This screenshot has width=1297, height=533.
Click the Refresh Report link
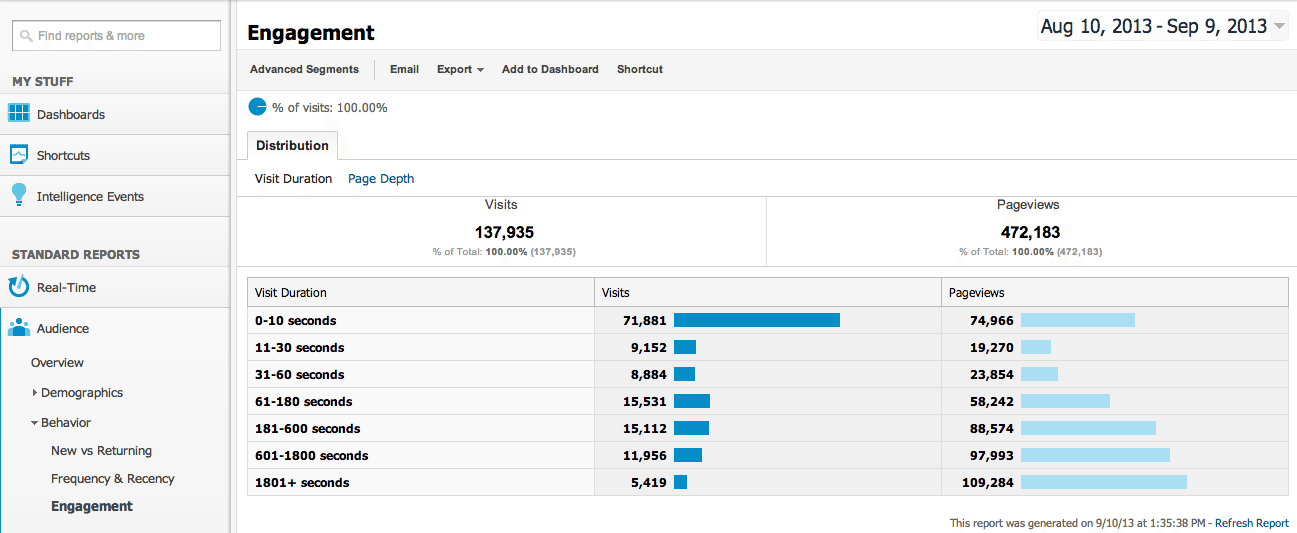pyautogui.click(x=1251, y=523)
